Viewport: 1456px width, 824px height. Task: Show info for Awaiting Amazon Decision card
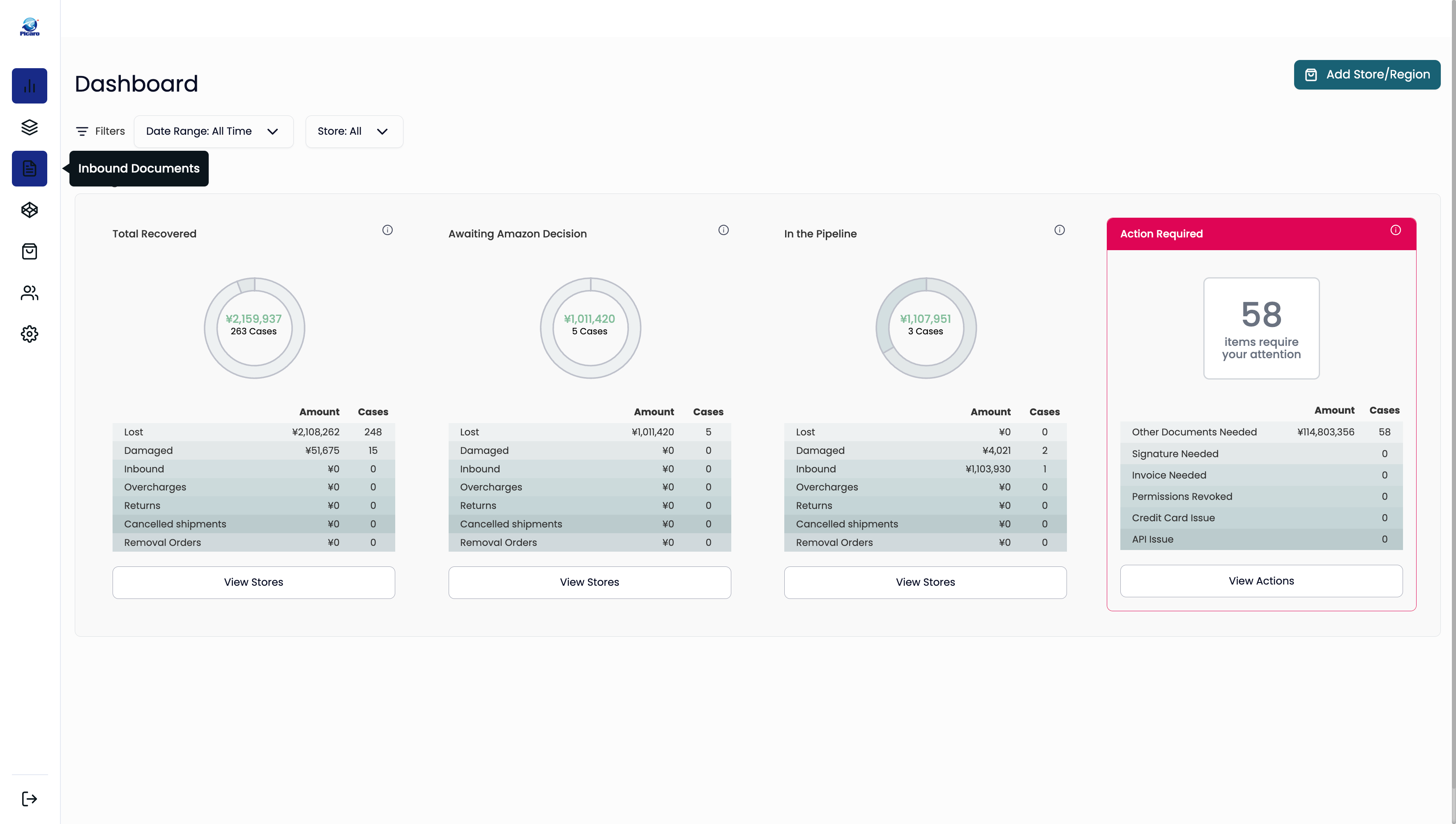723,230
